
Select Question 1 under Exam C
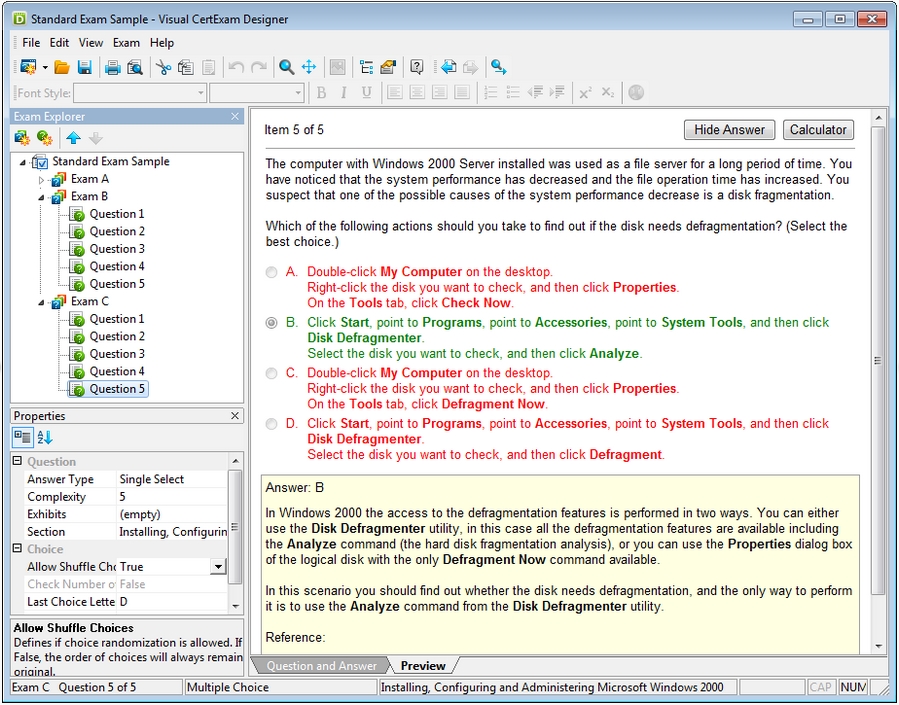[117, 319]
